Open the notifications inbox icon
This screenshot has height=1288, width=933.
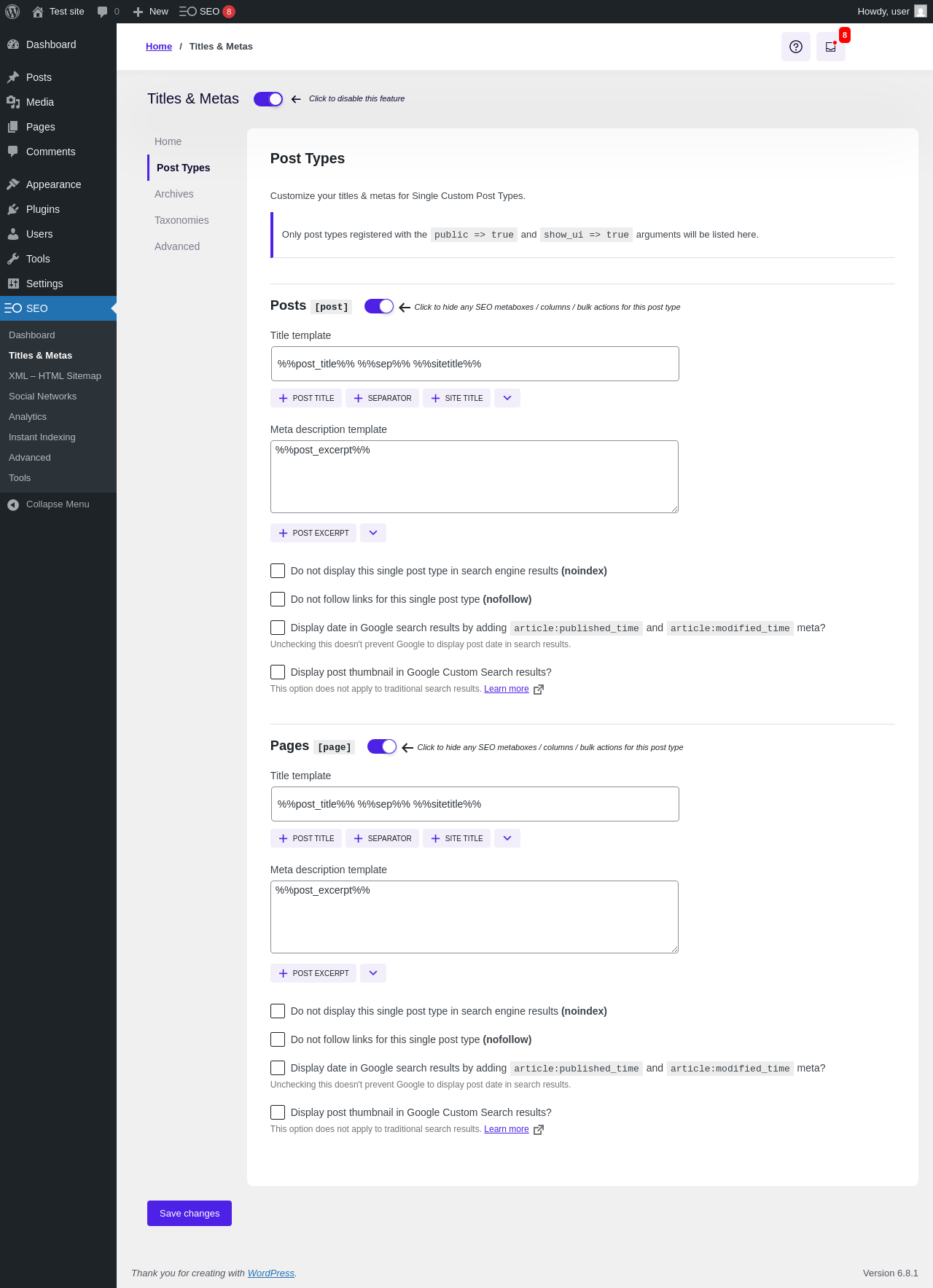click(x=830, y=47)
